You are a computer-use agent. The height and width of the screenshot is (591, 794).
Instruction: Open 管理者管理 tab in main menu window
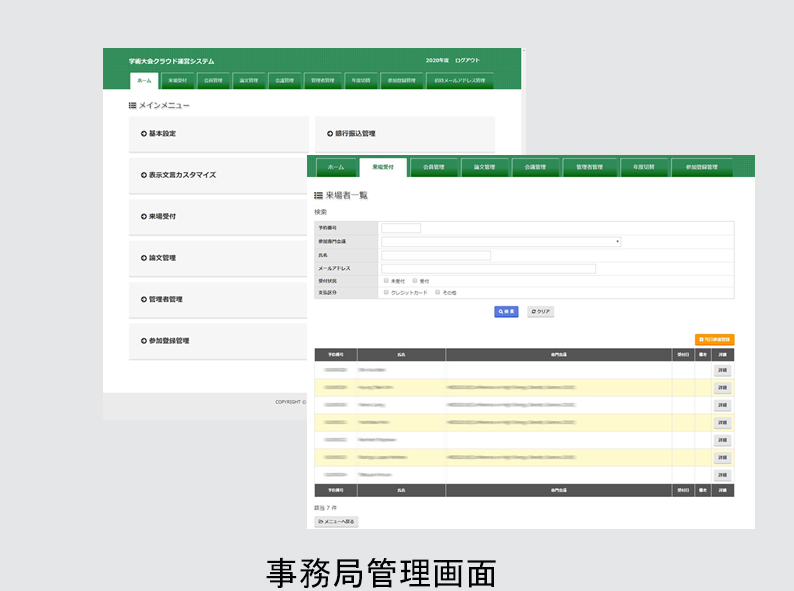click(323, 81)
